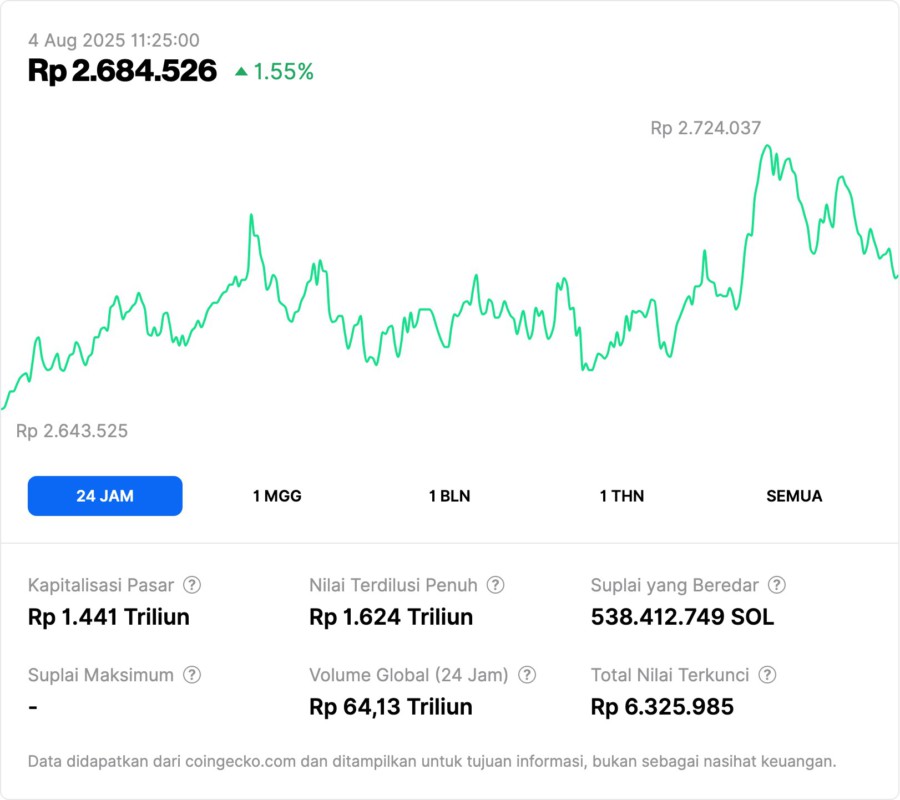Open help icon for Total Nilai Terkunci
This screenshot has height=800, width=900.
[x=767, y=675]
